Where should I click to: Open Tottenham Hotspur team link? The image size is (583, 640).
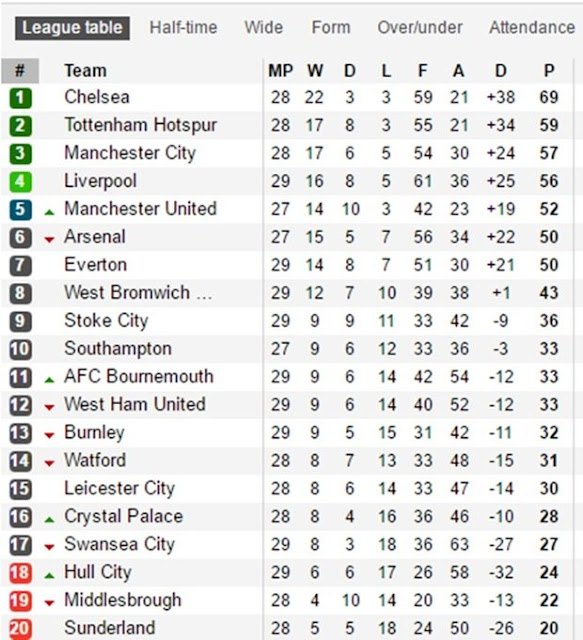pyautogui.click(x=140, y=125)
